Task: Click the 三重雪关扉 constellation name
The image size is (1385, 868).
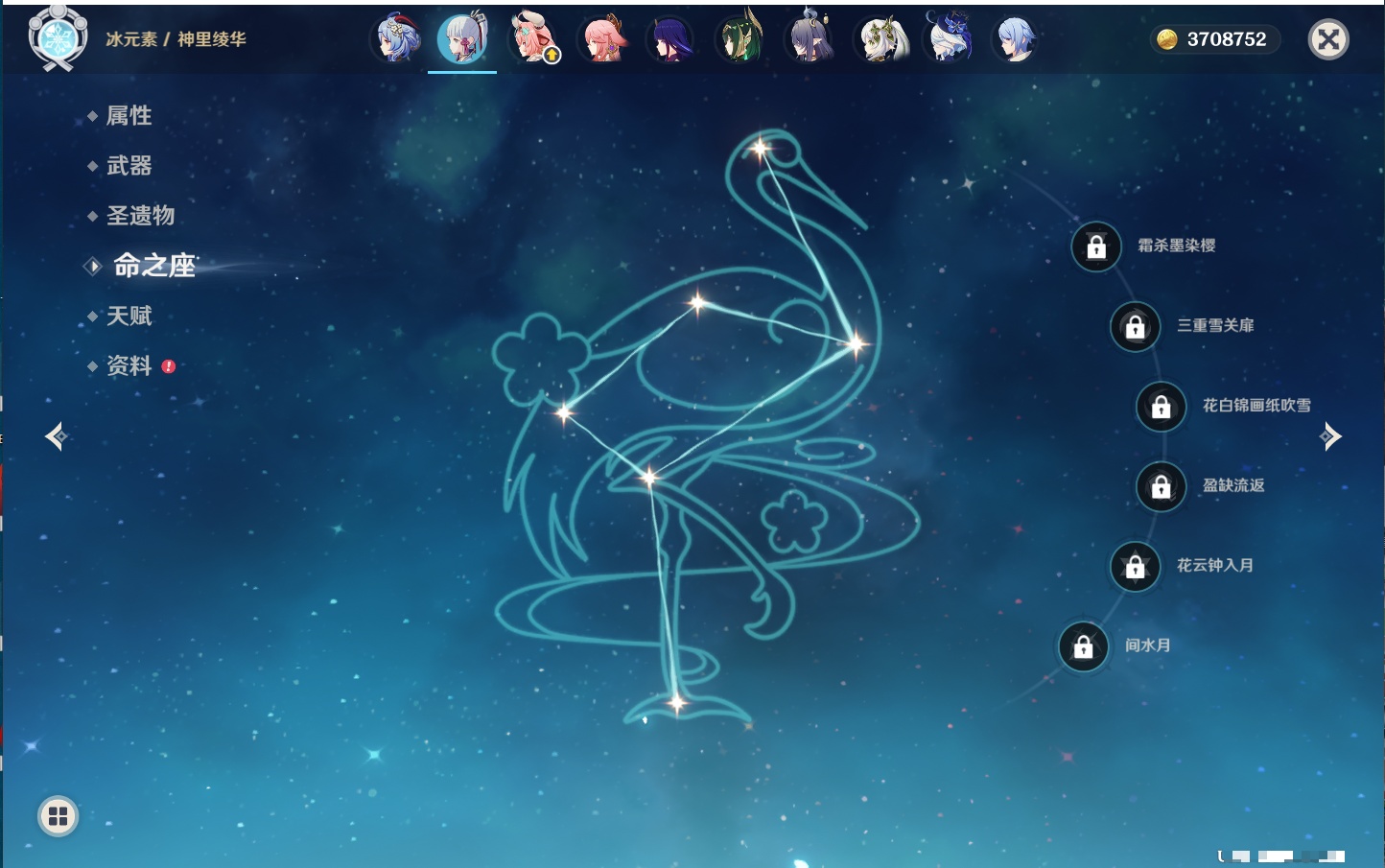Action: coord(1215,325)
